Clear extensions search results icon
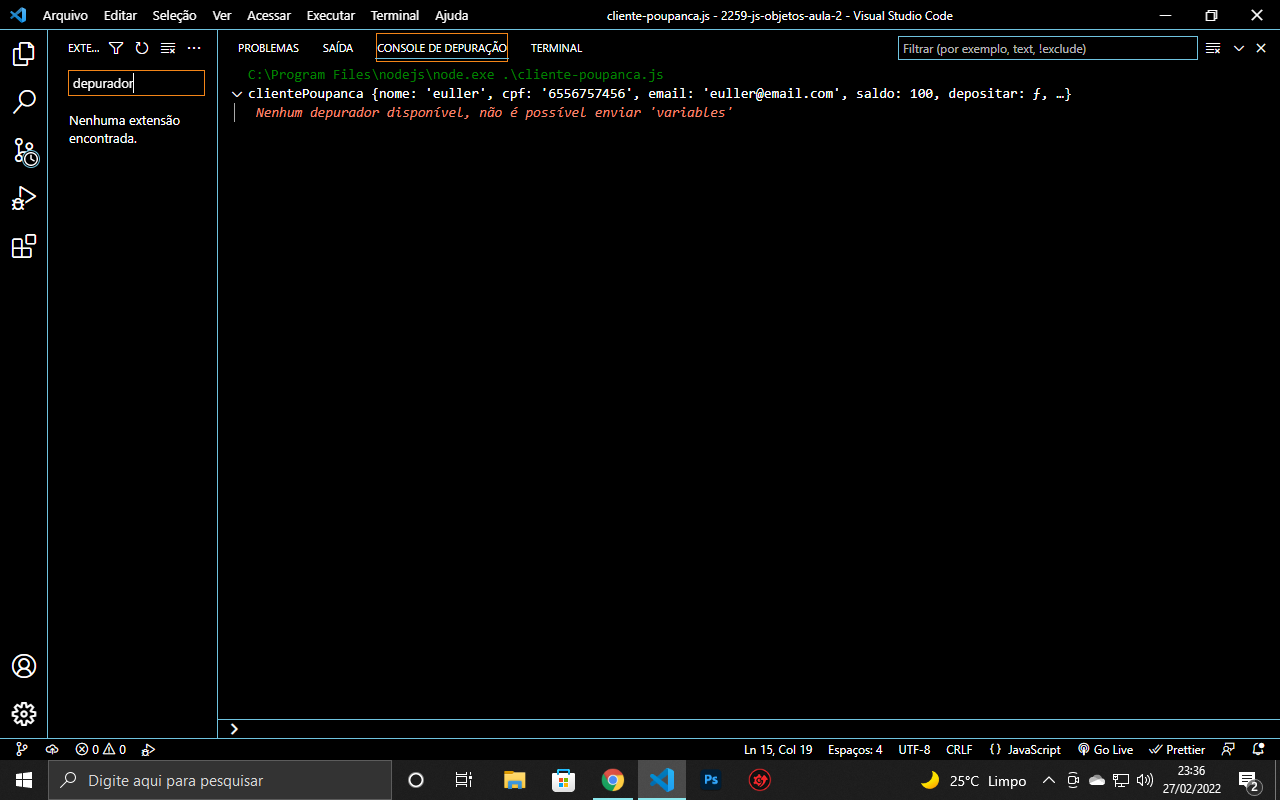Image resolution: width=1280 pixels, height=800 pixels. coord(168,48)
